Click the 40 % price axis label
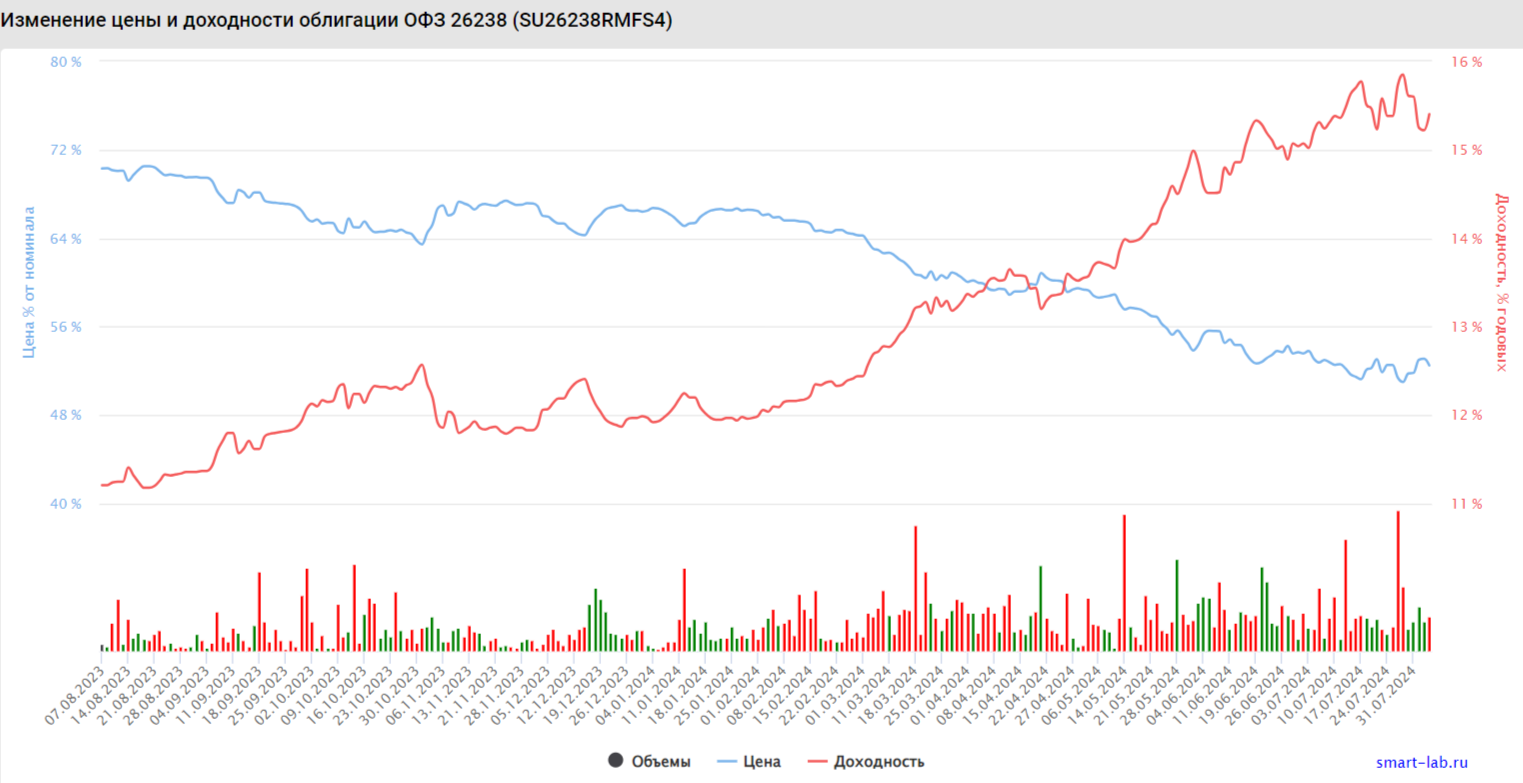The width and height of the screenshot is (1523, 783). click(x=66, y=503)
